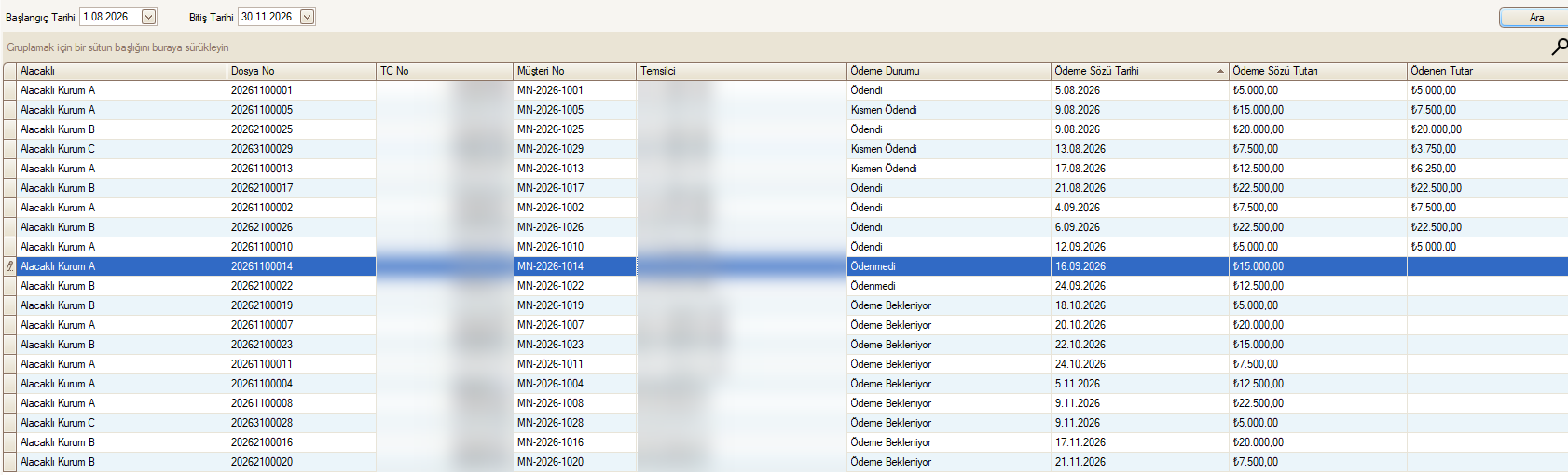Click customer number MN-2026-1004
The image size is (1568, 475).
pos(550,384)
